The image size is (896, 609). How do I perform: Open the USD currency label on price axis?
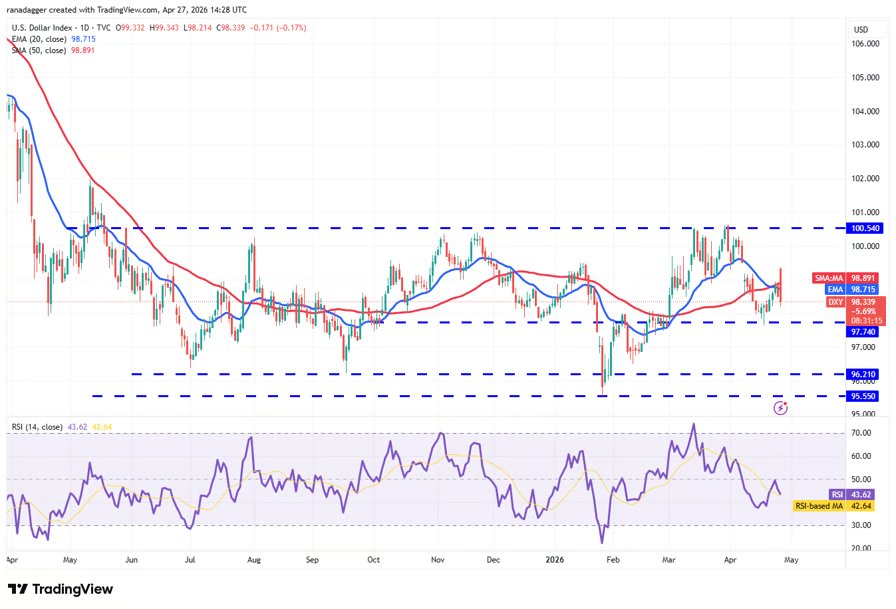click(x=860, y=29)
